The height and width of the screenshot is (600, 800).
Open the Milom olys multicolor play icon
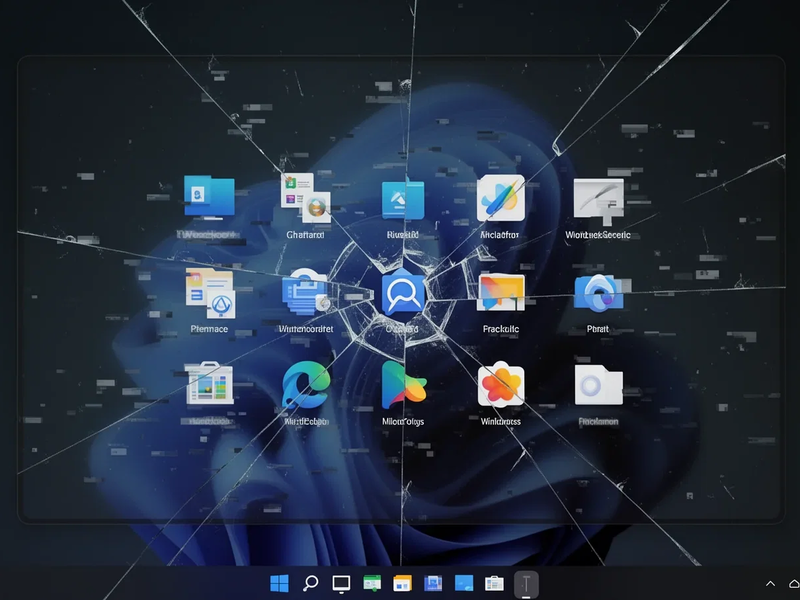[x=403, y=385]
